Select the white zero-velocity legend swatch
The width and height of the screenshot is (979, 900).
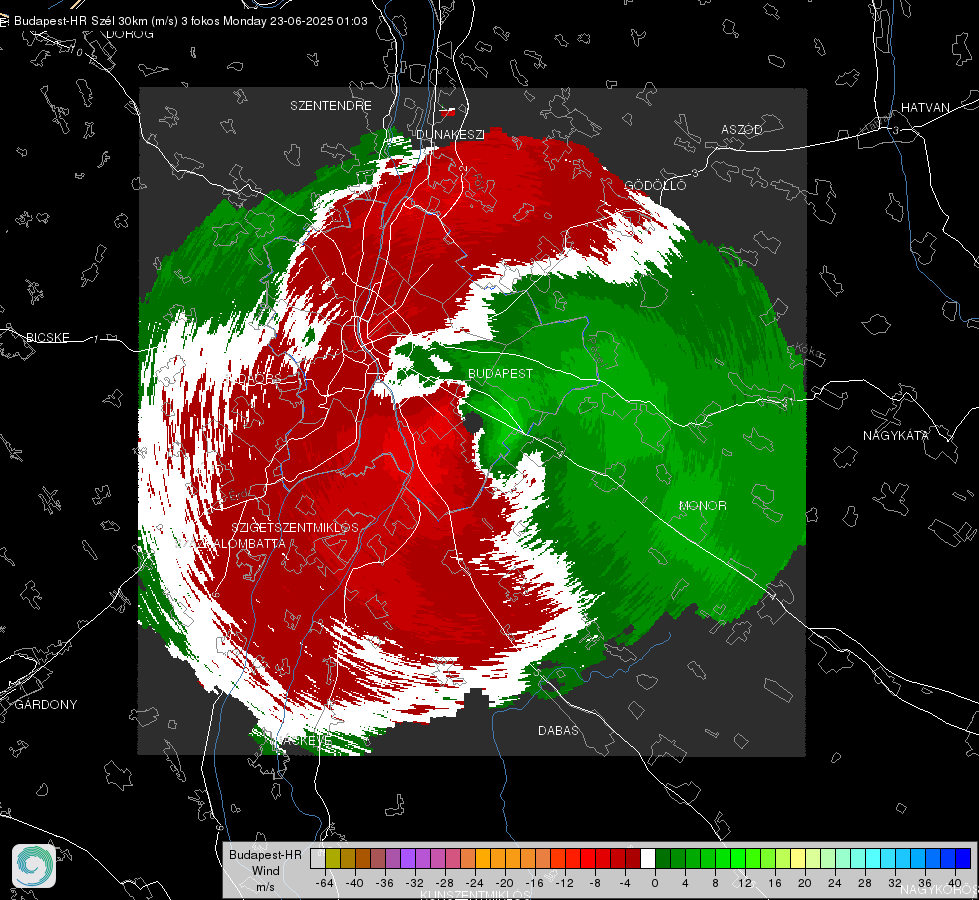tap(648, 858)
